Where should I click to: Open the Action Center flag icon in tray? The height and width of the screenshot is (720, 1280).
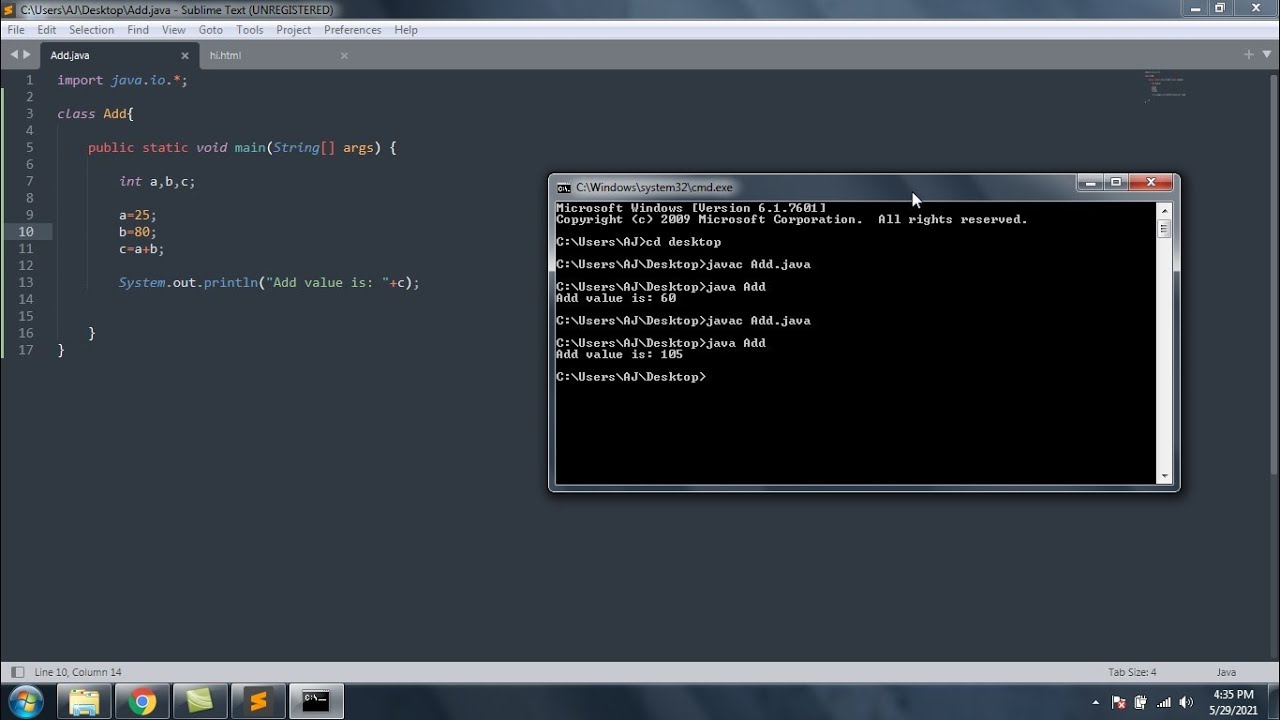coord(1118,701)
